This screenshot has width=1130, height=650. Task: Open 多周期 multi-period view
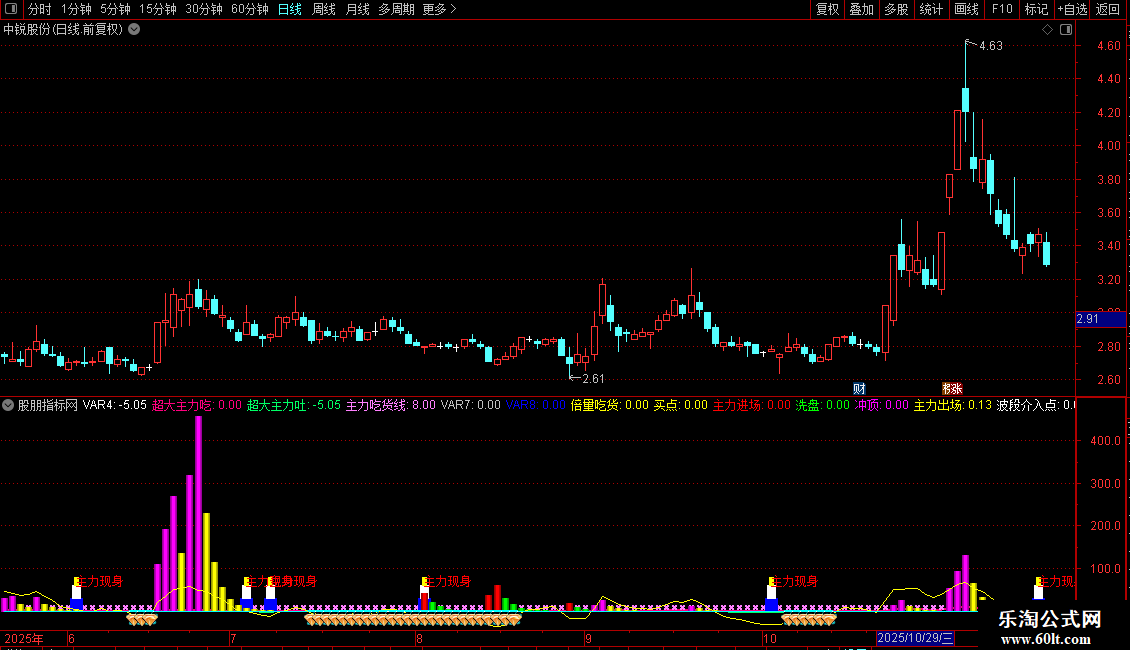396,9
